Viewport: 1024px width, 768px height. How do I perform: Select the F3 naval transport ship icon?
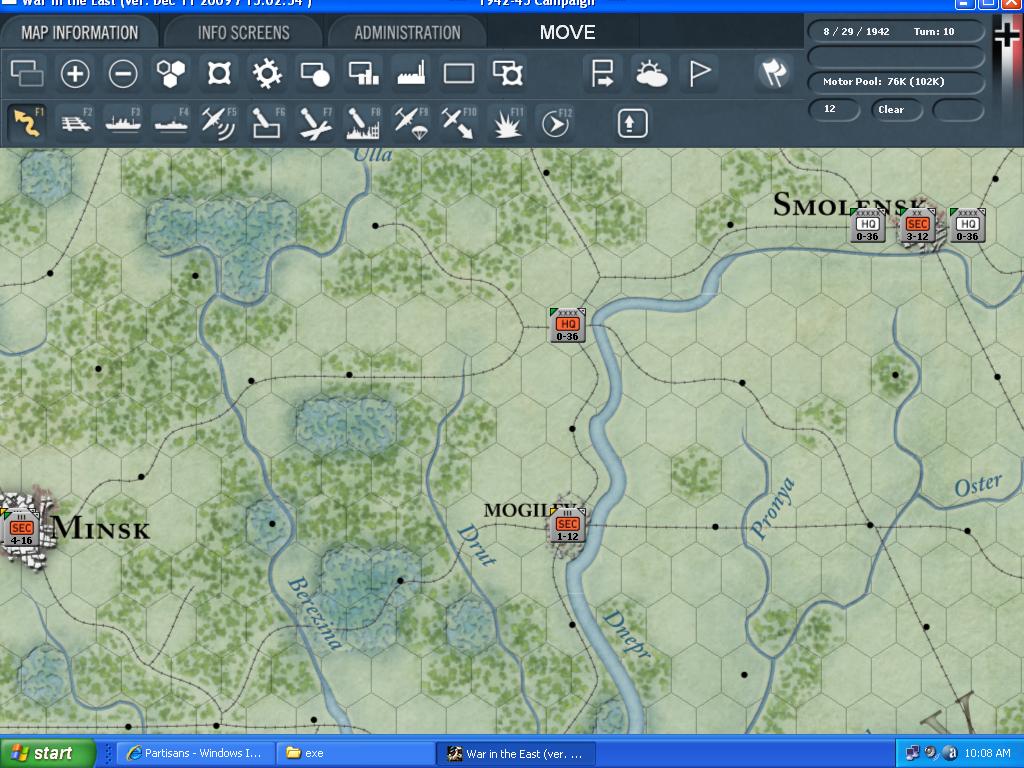click(123, 123)
